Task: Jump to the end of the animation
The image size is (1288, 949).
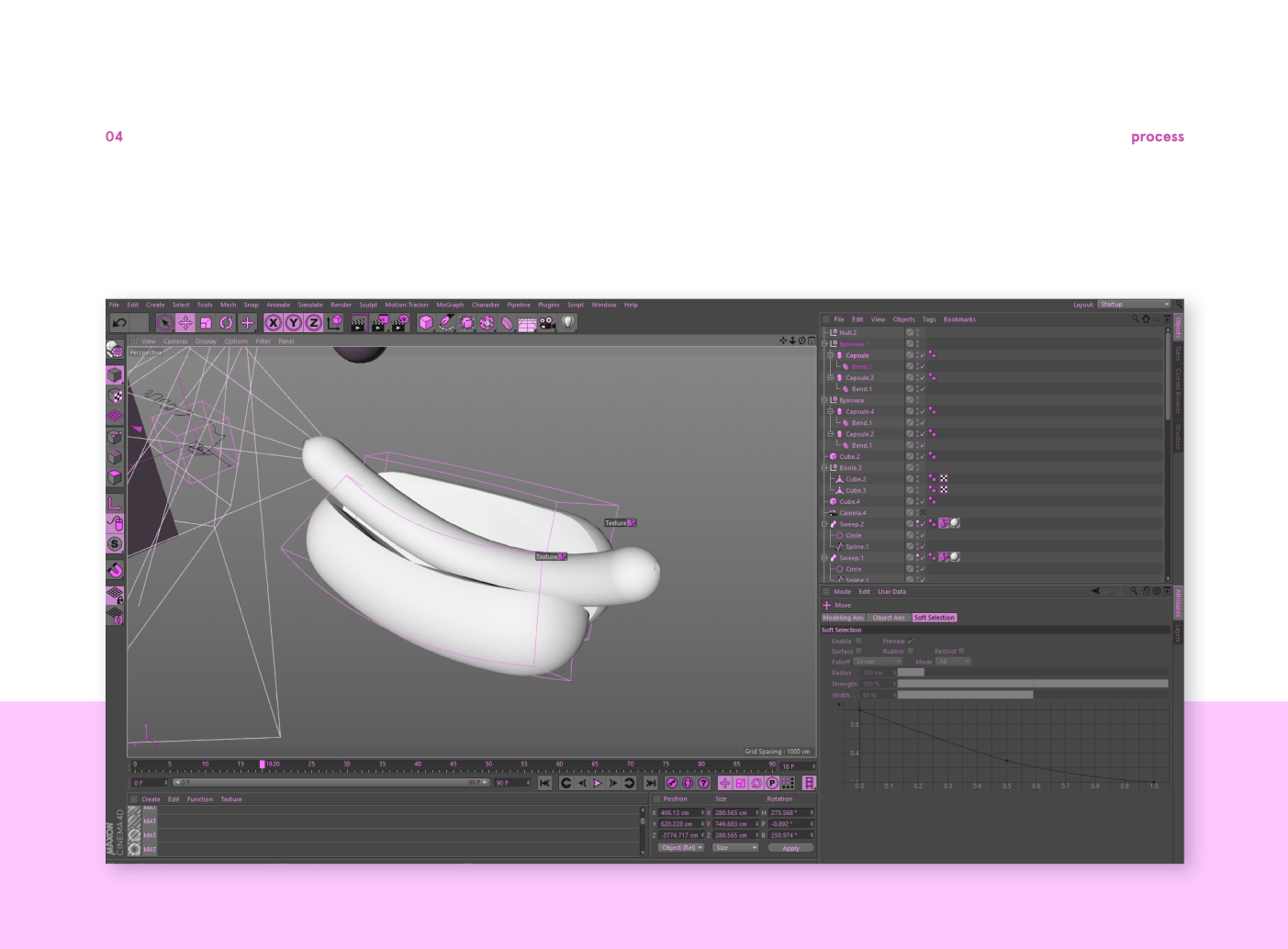Action: (x=650, y=783)
